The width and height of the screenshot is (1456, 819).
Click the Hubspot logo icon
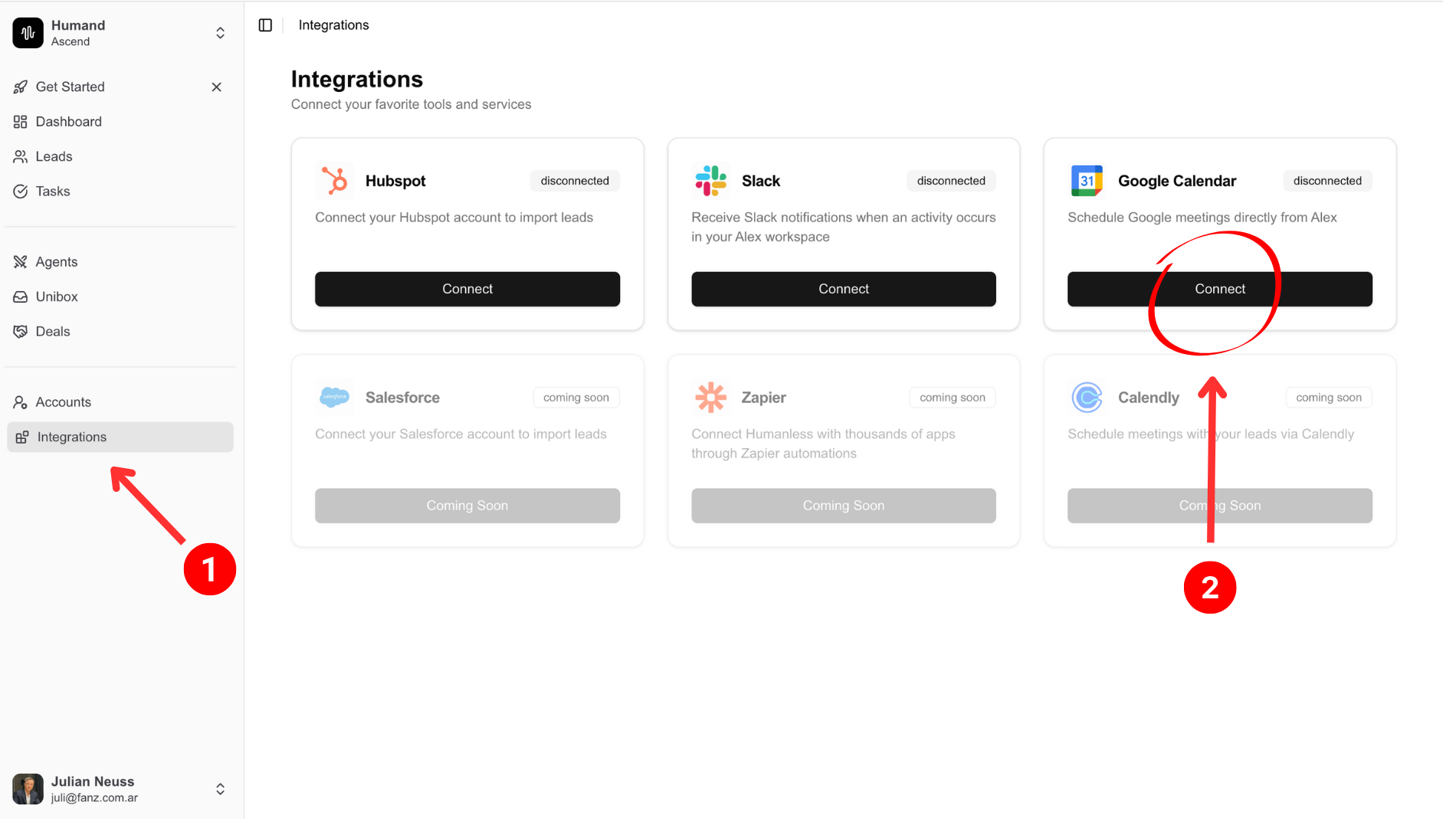334,181
